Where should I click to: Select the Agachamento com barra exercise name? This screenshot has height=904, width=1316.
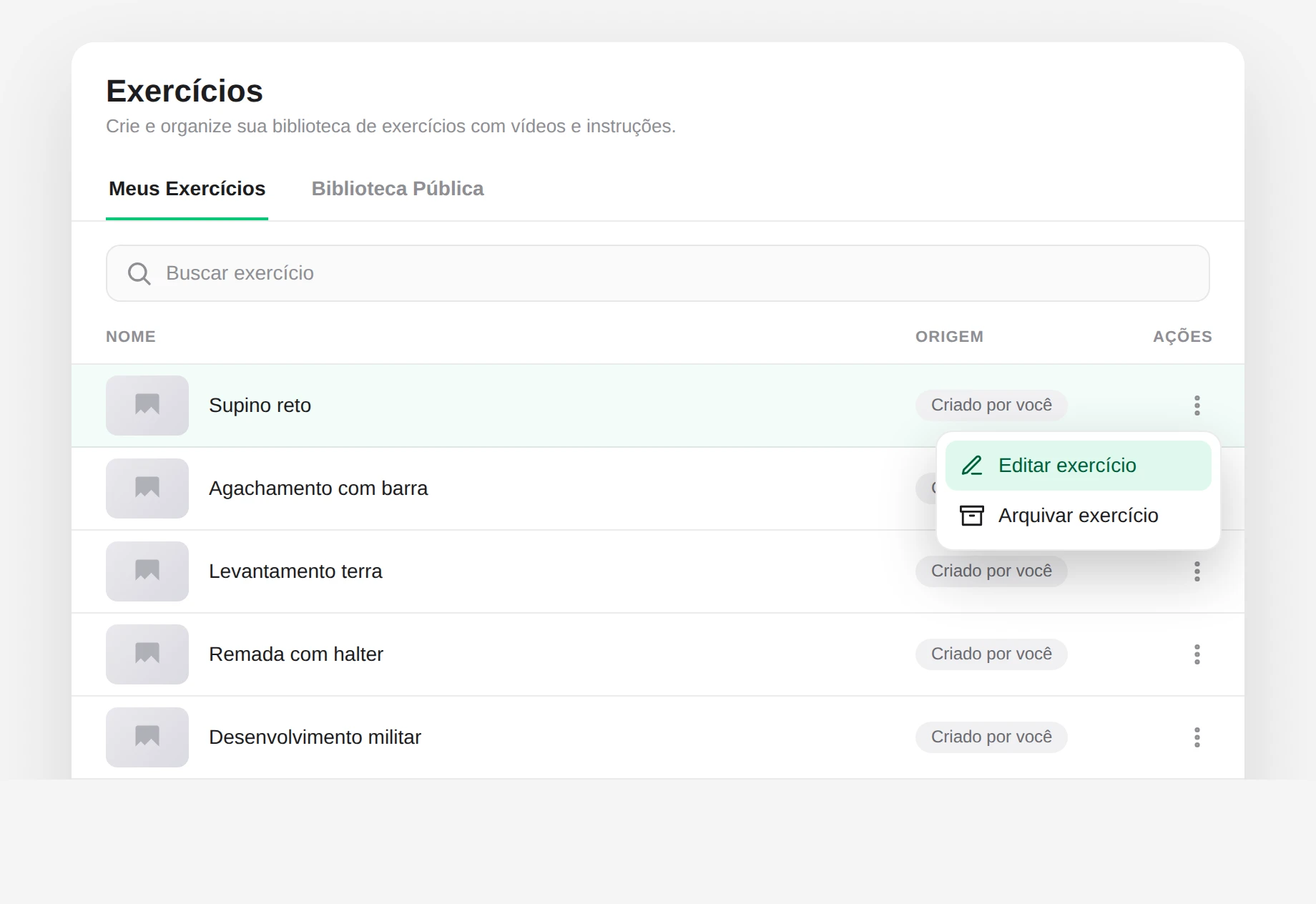[x=318, y=488]
